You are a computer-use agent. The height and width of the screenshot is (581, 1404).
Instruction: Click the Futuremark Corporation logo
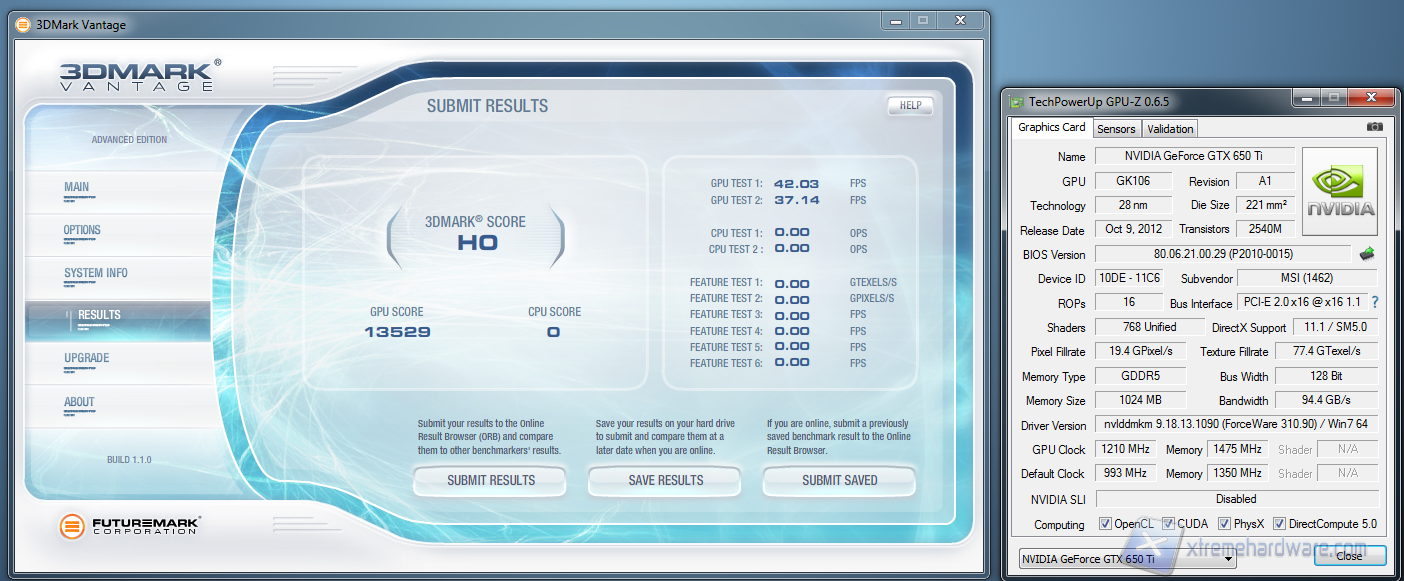pyautogui.click(x=130, y=526)
